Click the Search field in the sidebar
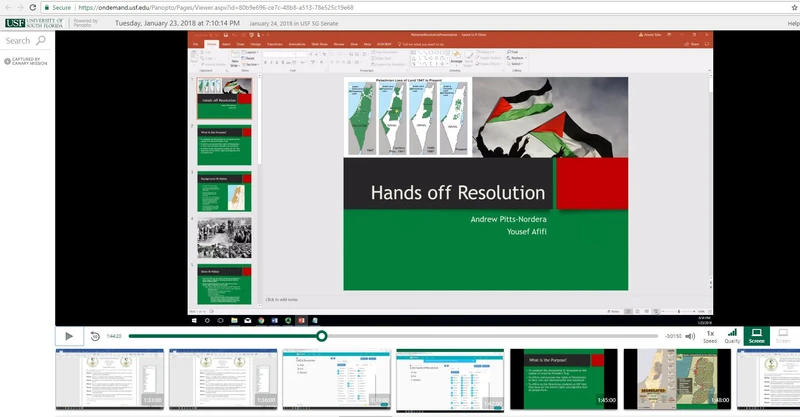 pos(18,41)
